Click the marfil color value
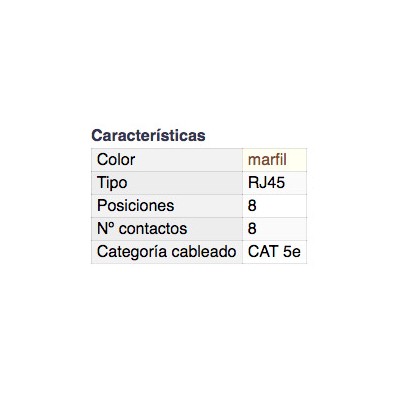Image resolution: width=400 pixels, height=400 pixels. (267, 160)
